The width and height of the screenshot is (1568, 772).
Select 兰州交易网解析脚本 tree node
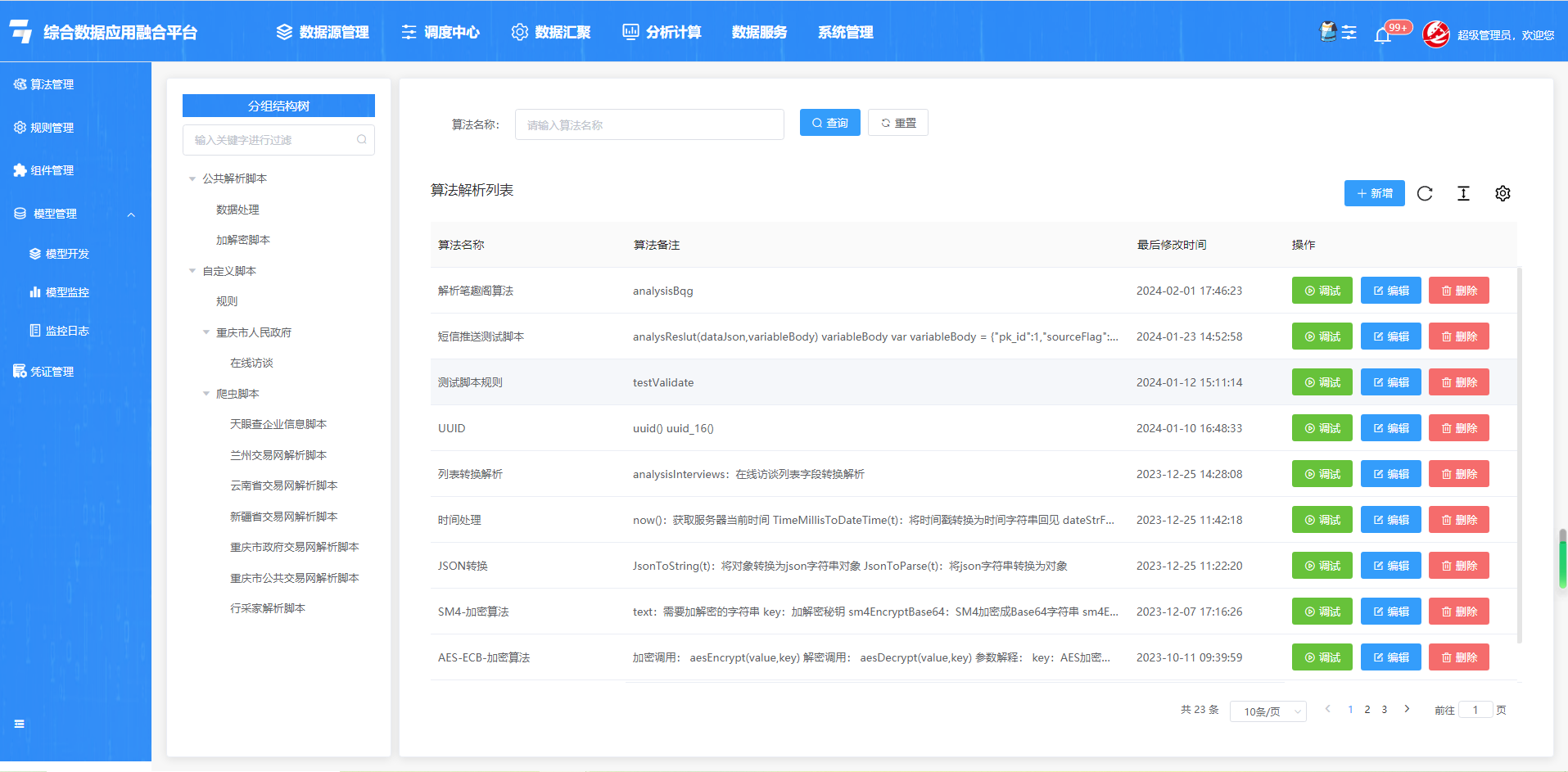278,455
